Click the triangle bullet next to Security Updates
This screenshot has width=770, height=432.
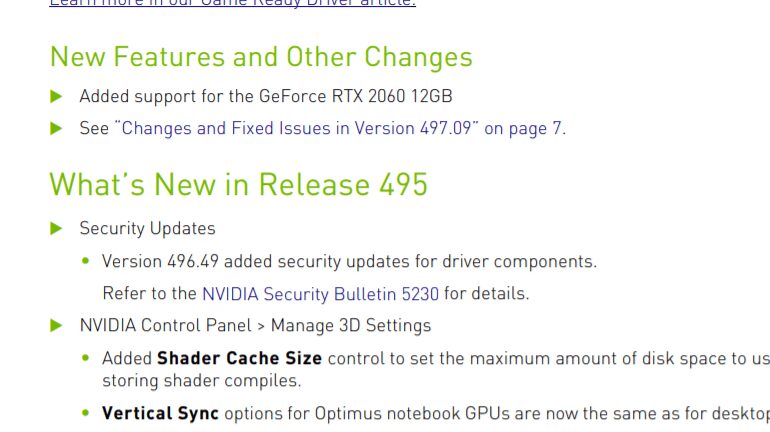tap(56, 229)
